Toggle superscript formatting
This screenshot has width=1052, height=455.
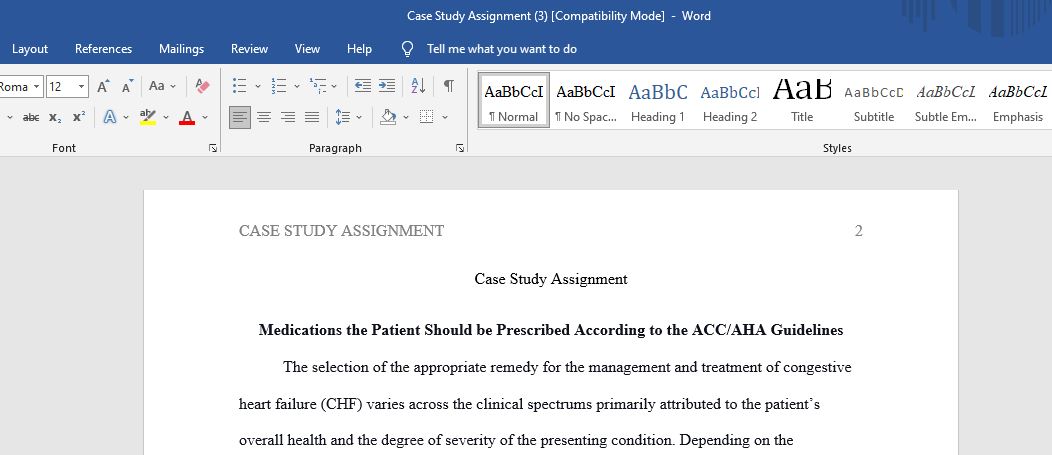click(x=78, y=117)
